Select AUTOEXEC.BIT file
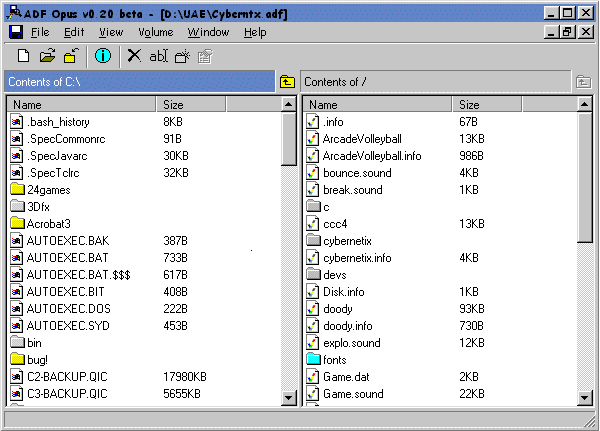 pos(65,291)
